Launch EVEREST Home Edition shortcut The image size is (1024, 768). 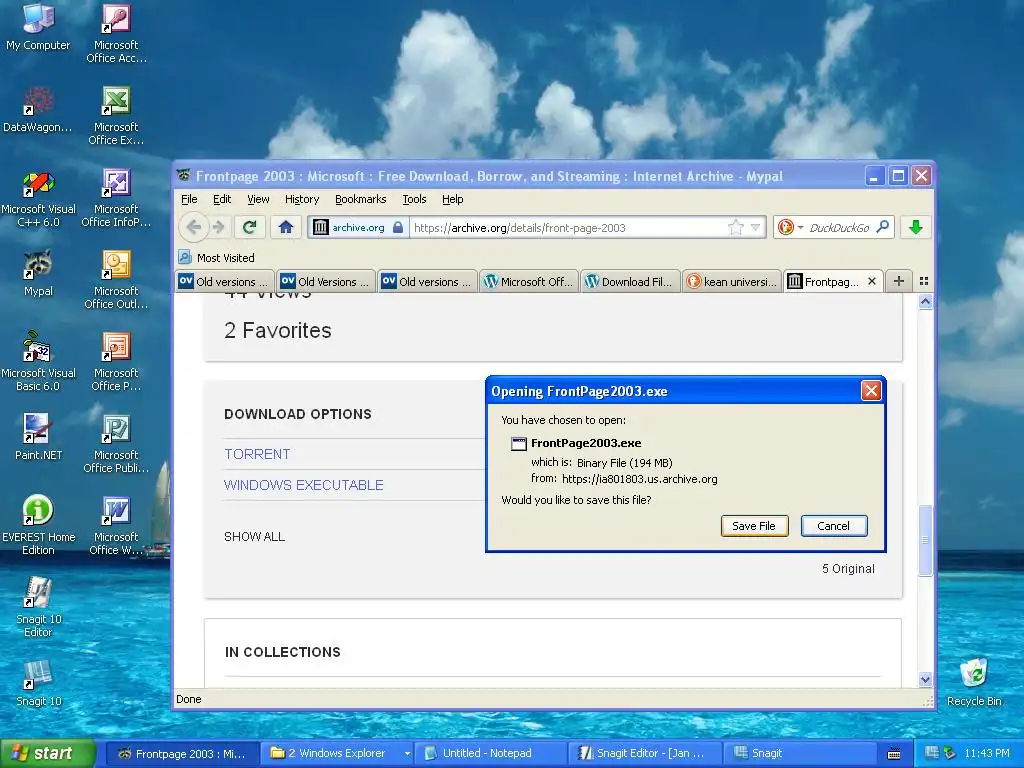tap(38, 526)
